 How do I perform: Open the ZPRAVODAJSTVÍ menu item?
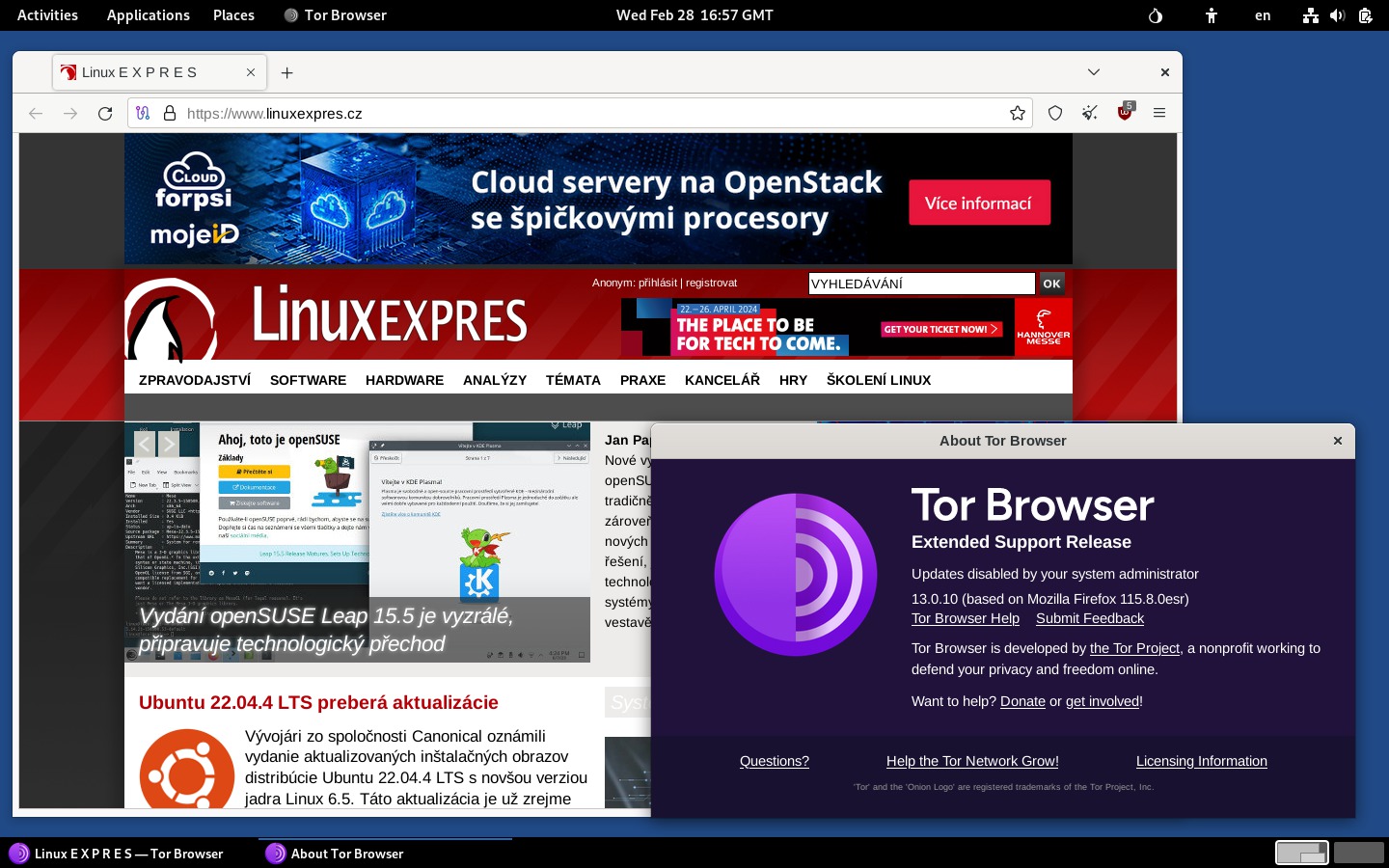coord(195,380)
